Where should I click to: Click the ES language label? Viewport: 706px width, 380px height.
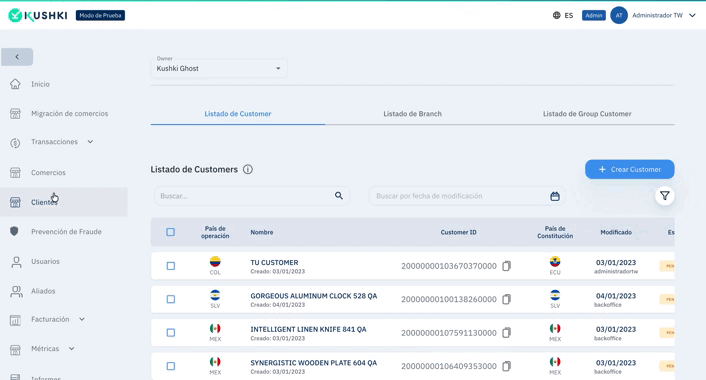coord(569,15)
